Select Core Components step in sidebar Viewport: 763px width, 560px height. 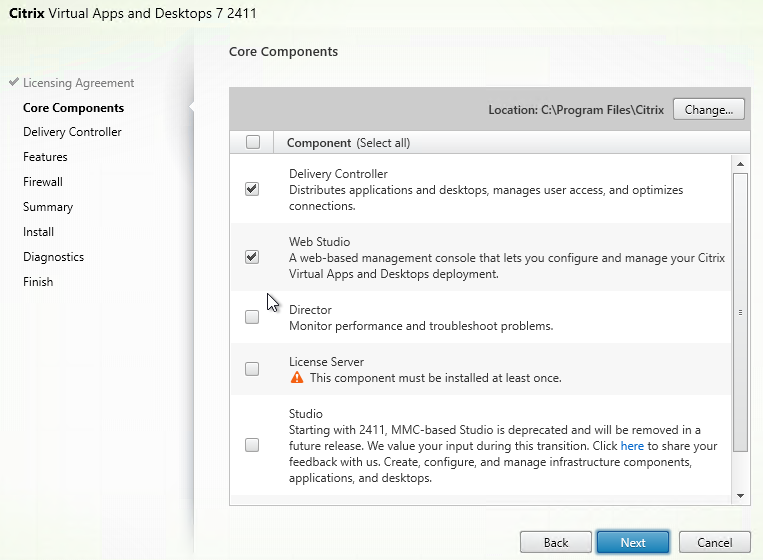tap(73, 108)
